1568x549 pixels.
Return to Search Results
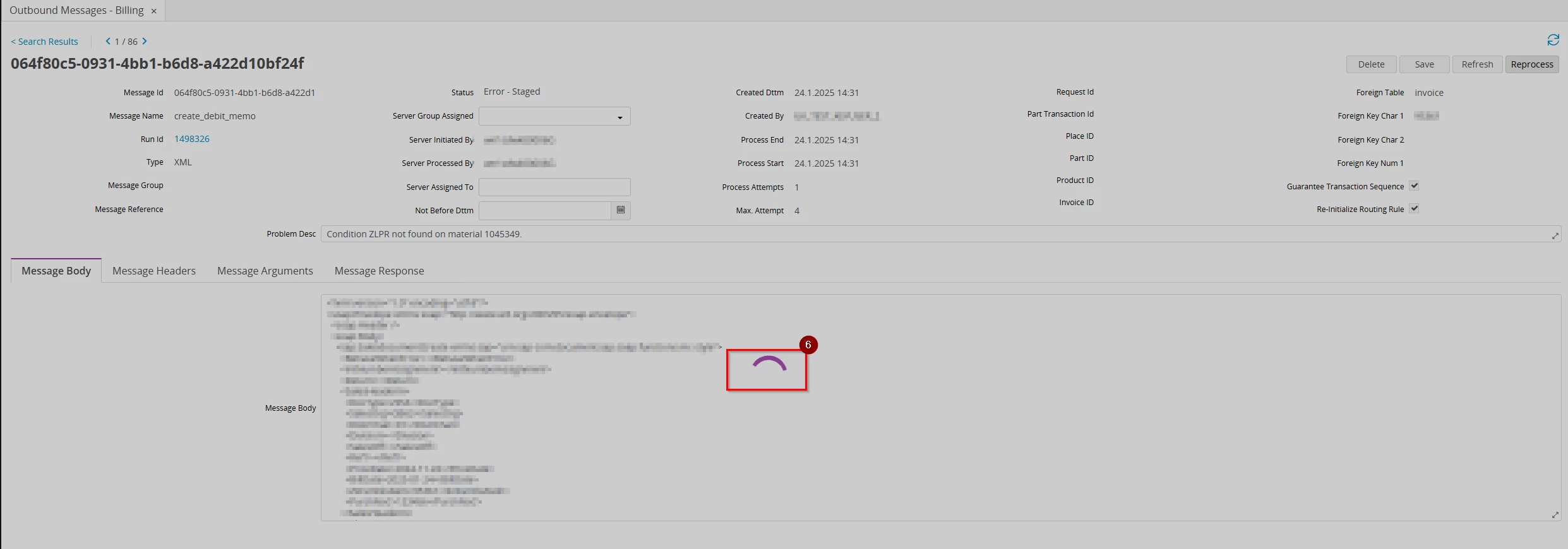point(44,42)
